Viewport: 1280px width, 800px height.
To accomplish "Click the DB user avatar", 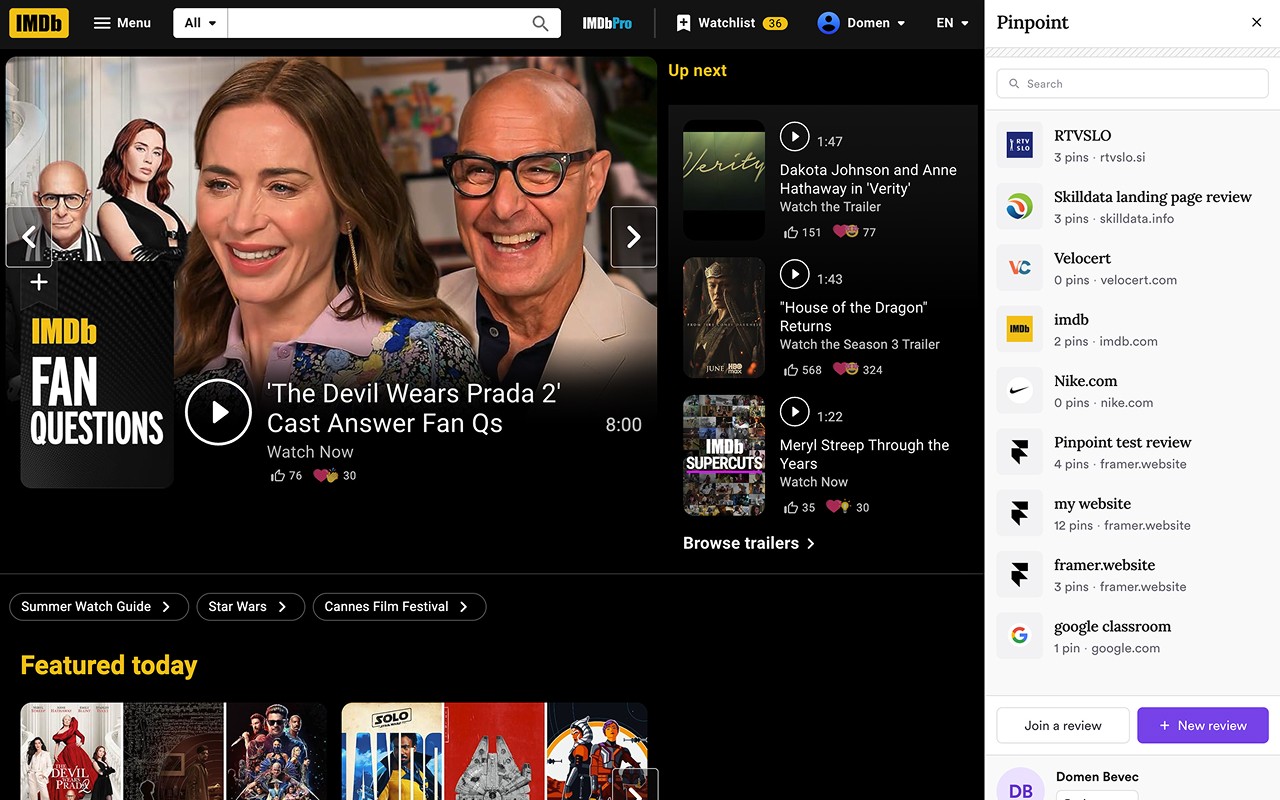I will pos(1021,786).
